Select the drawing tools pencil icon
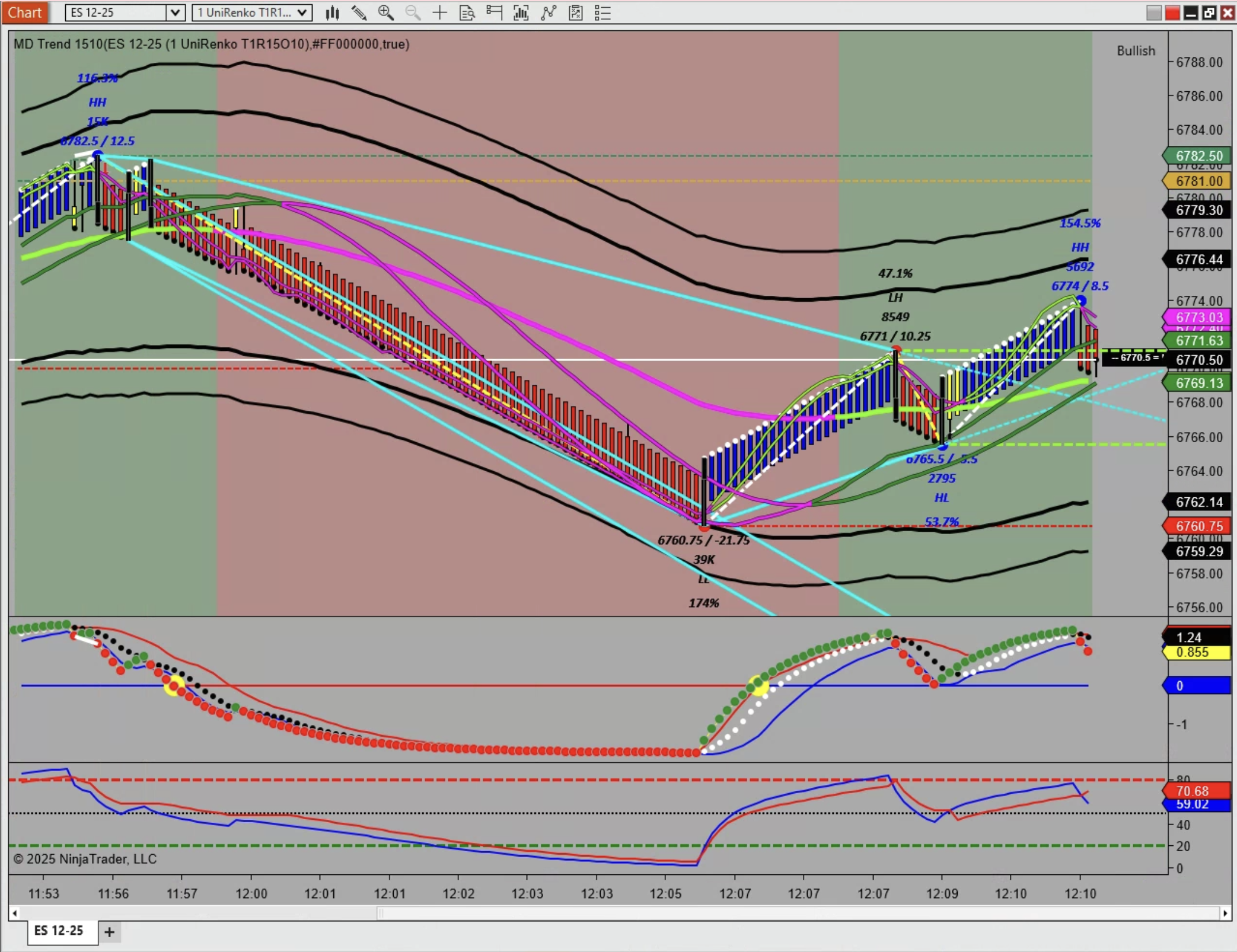 coord(359,12)
